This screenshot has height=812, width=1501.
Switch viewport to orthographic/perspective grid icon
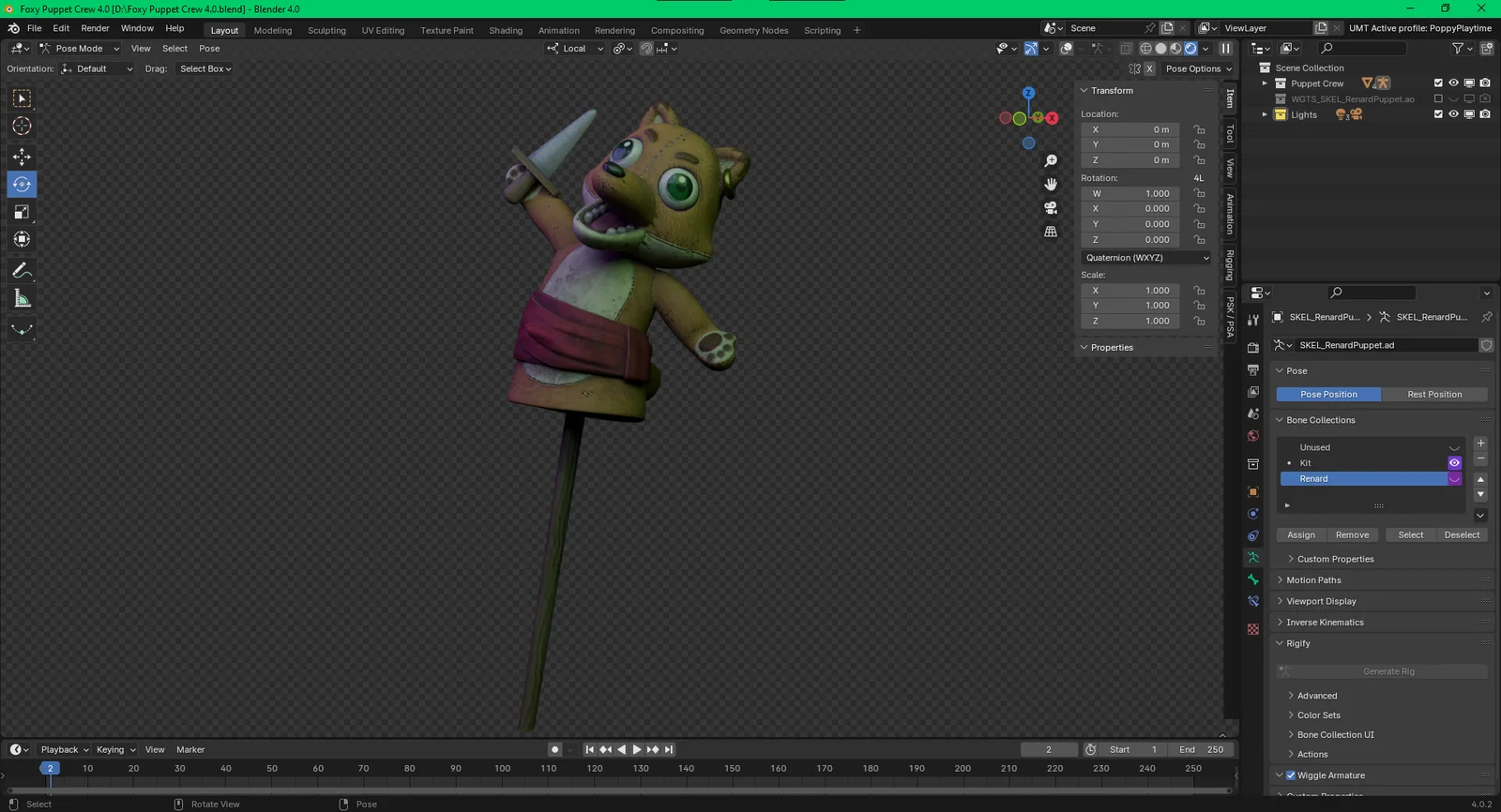click(1051, 232)
